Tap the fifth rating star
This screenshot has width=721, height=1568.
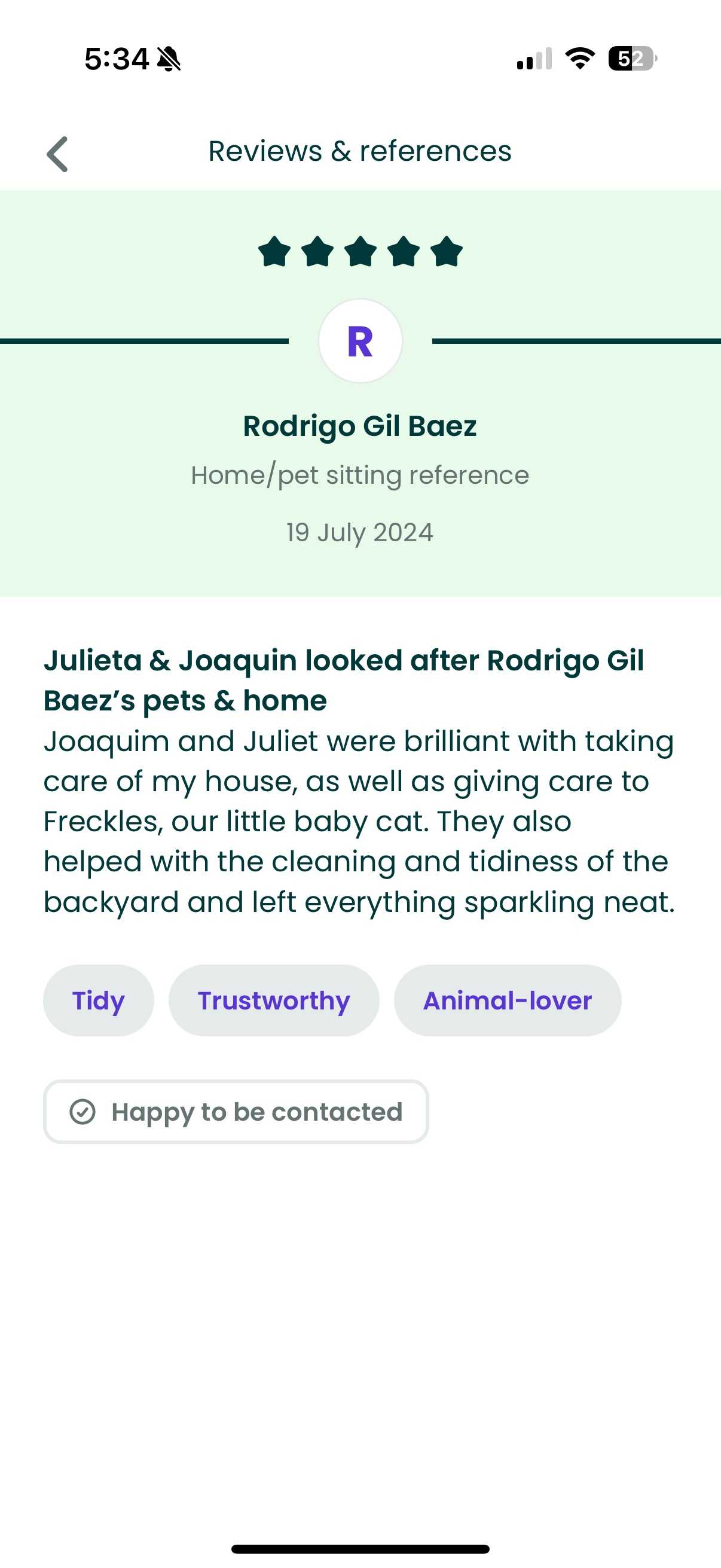coord(447,251)
